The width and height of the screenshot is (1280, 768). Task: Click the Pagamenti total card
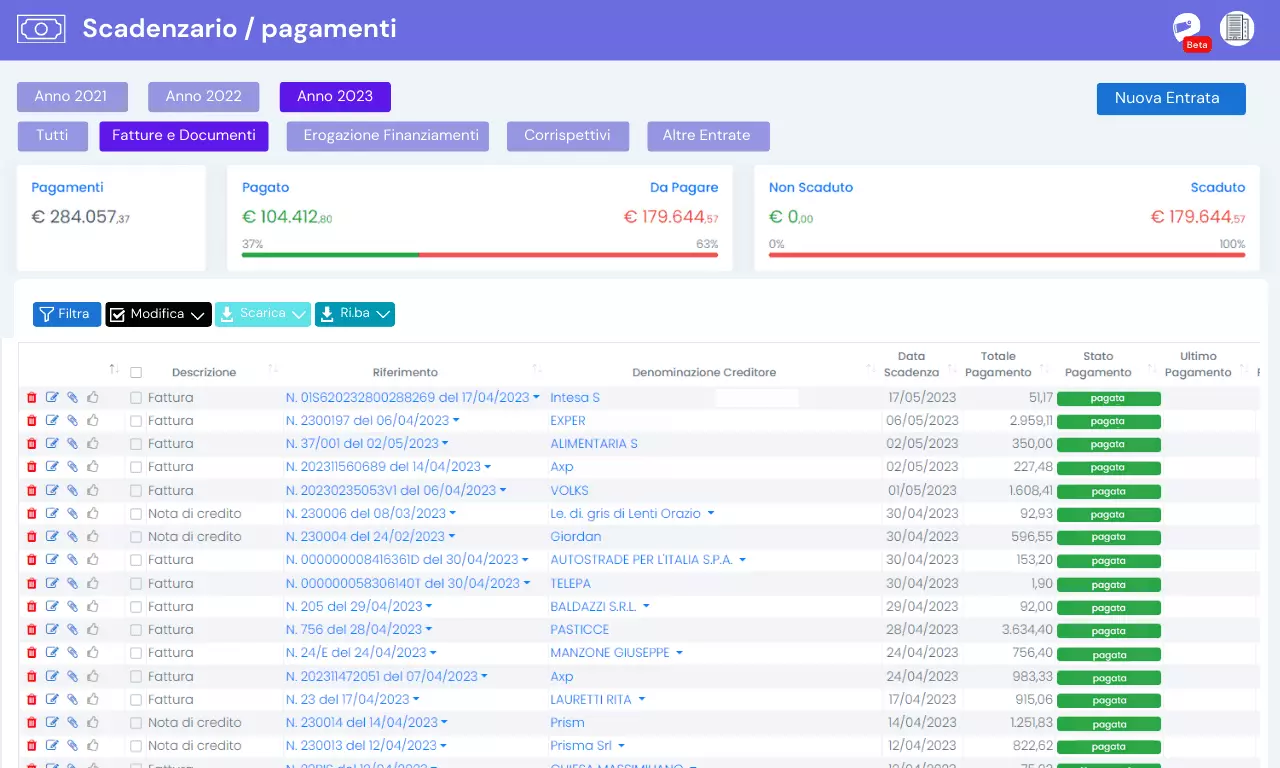pos(111,218)
